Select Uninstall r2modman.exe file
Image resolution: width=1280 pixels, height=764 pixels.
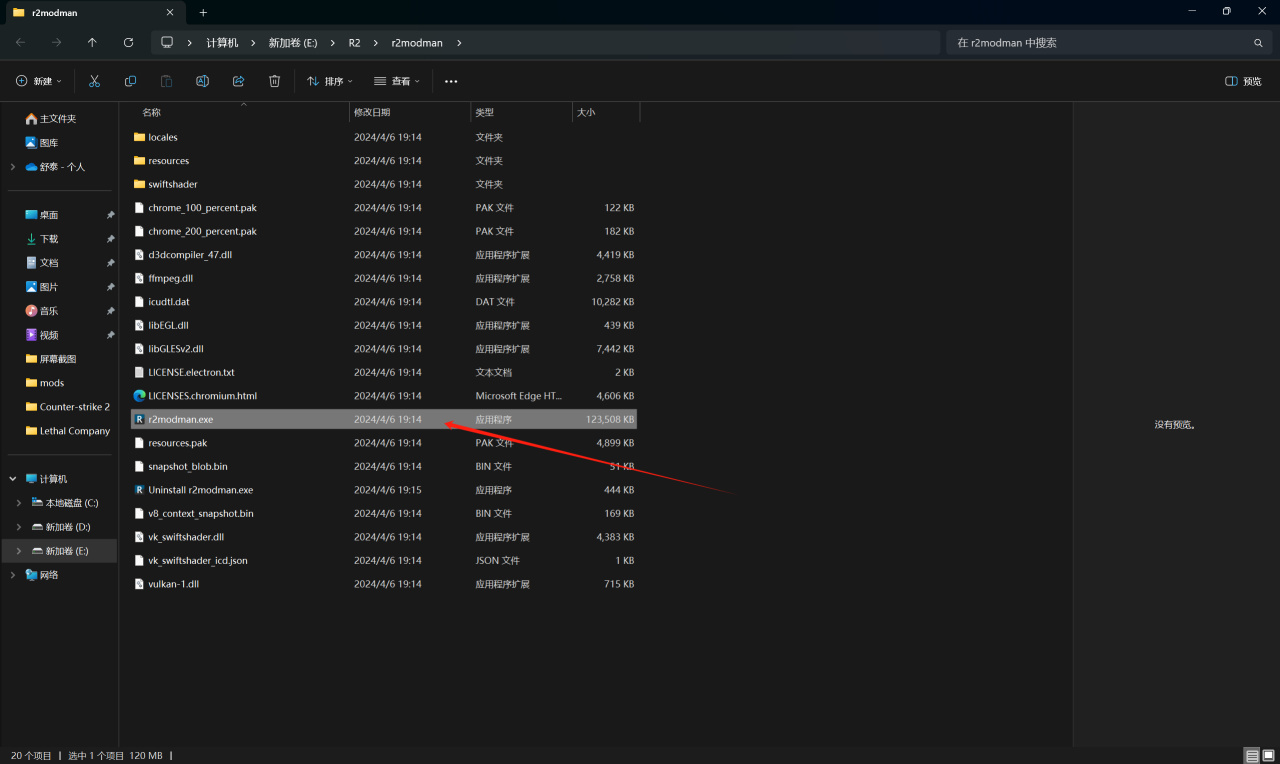tap(384, 490)
